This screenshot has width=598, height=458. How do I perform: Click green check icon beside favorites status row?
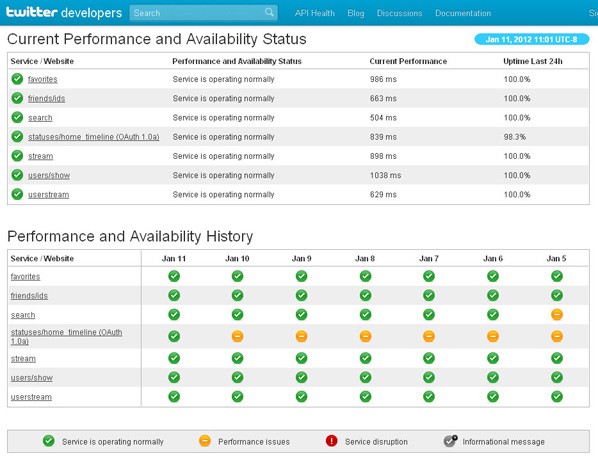click(17, 79)
